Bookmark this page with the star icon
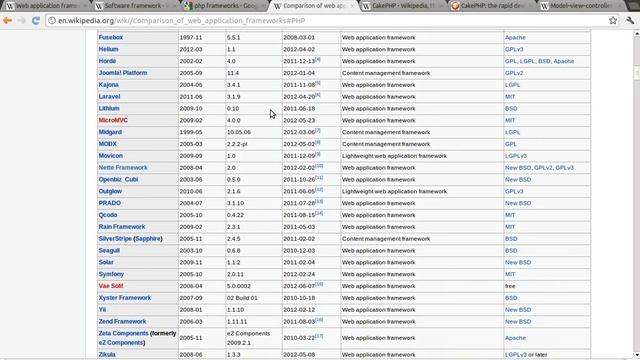Viewport: 640px width, 360px height. pyautogui.click(x=613, y=20)
